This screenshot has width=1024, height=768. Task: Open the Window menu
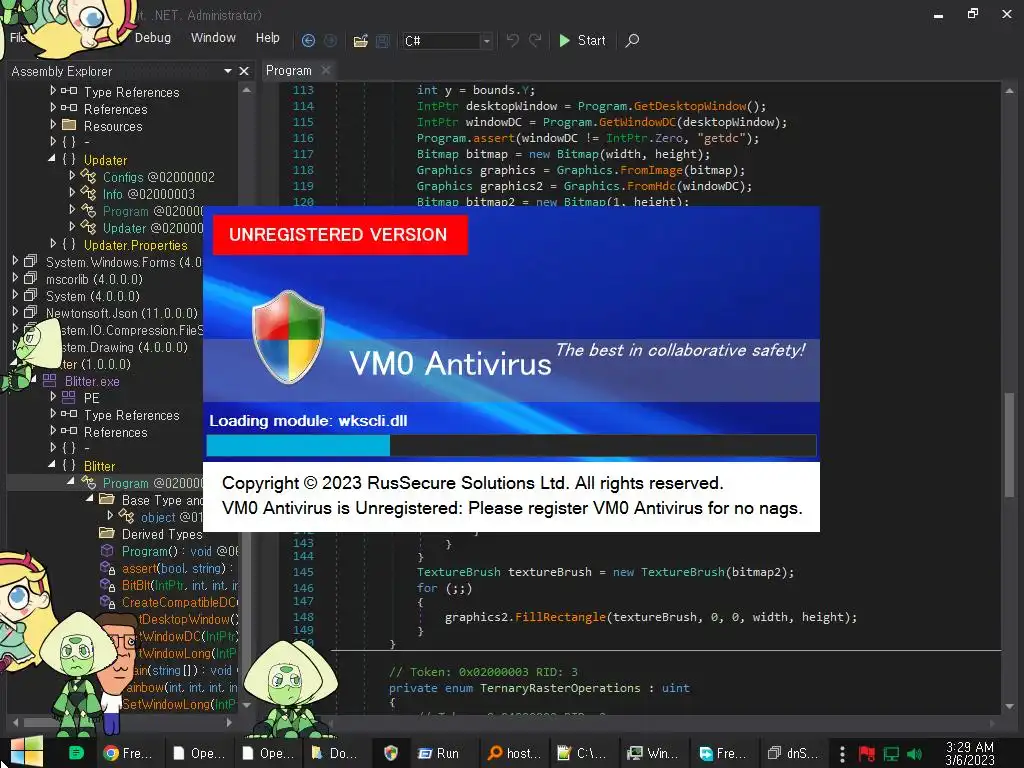[213, 38]
